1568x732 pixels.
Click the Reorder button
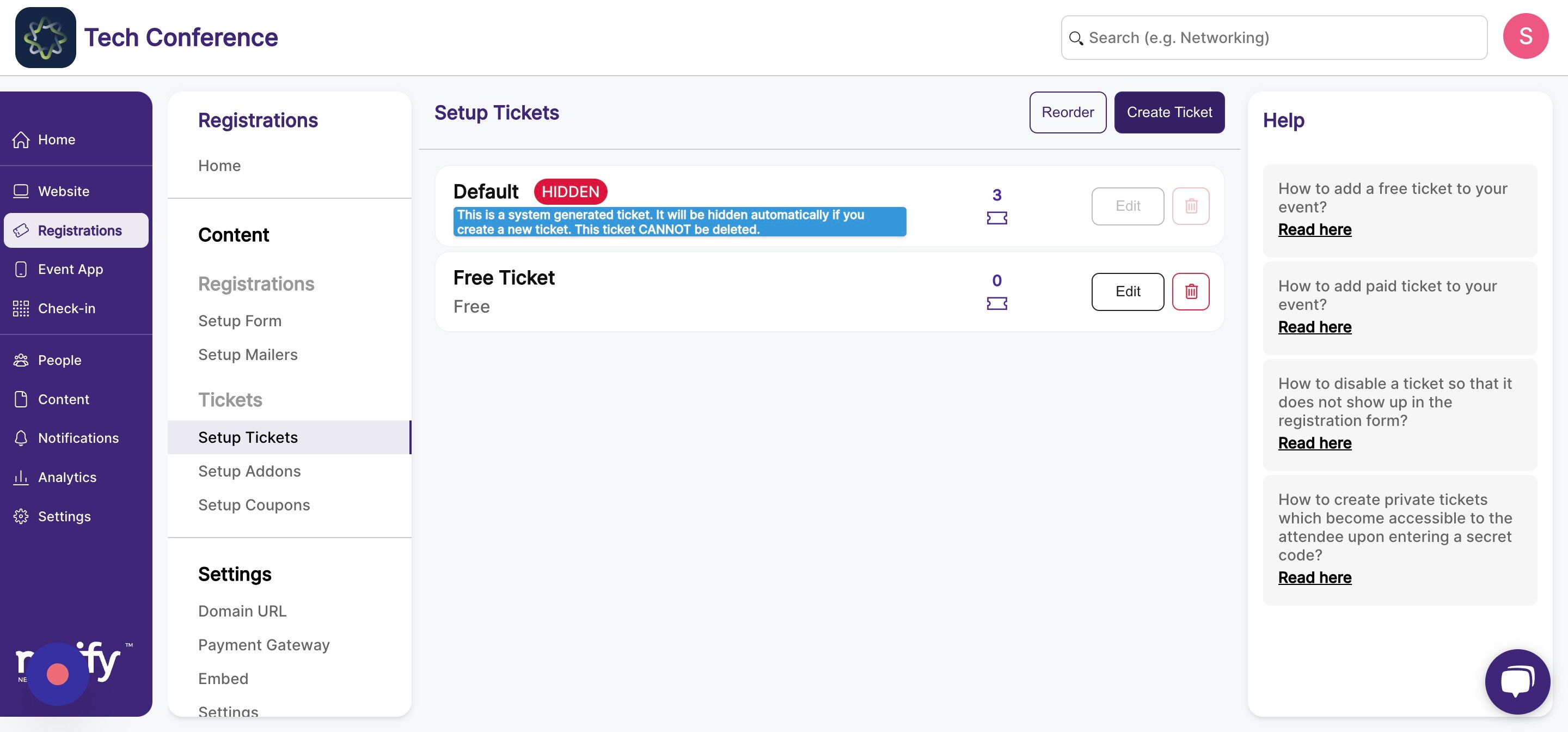pos(1068,113)
